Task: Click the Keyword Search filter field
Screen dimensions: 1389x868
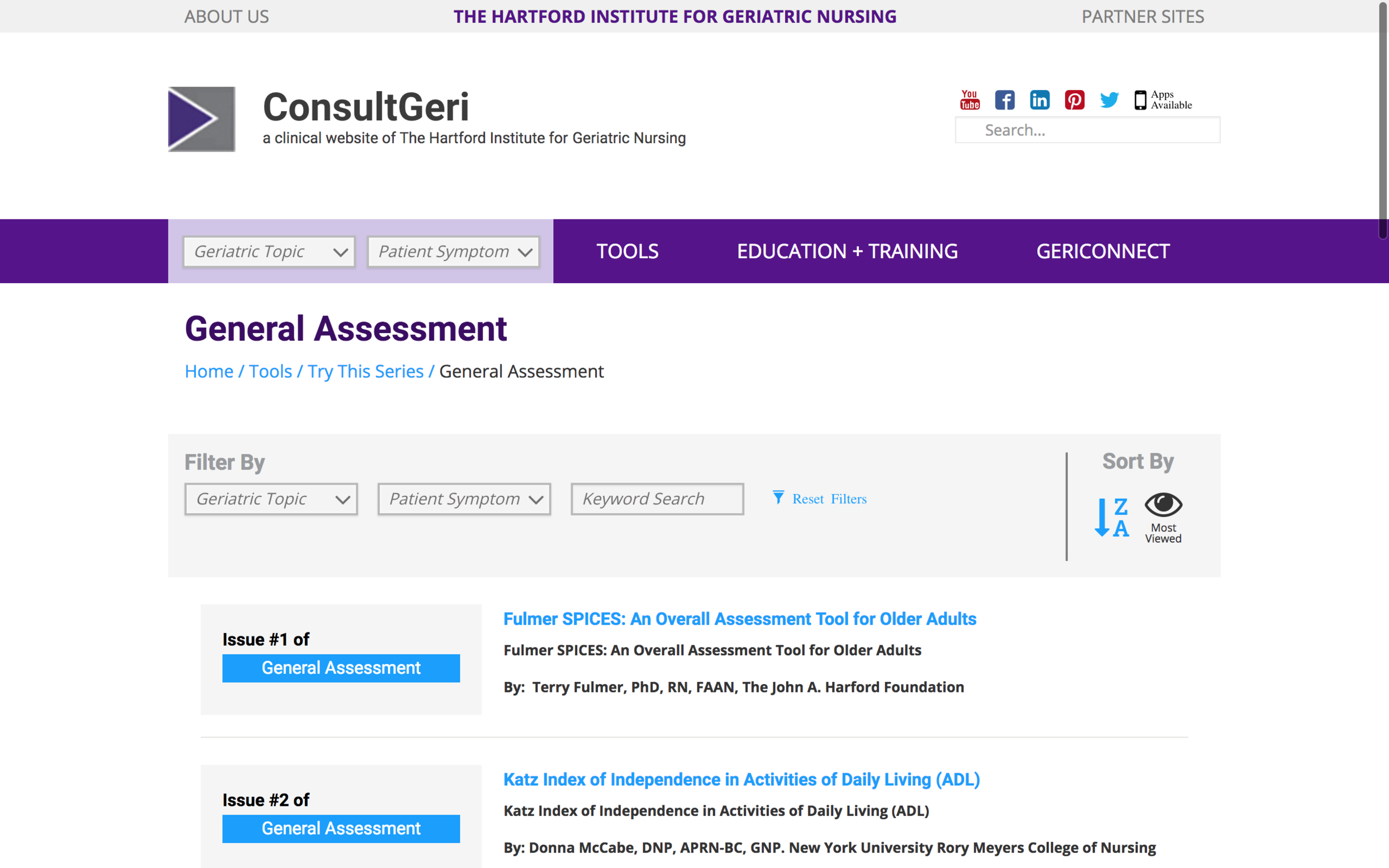Action: (657, 499)
